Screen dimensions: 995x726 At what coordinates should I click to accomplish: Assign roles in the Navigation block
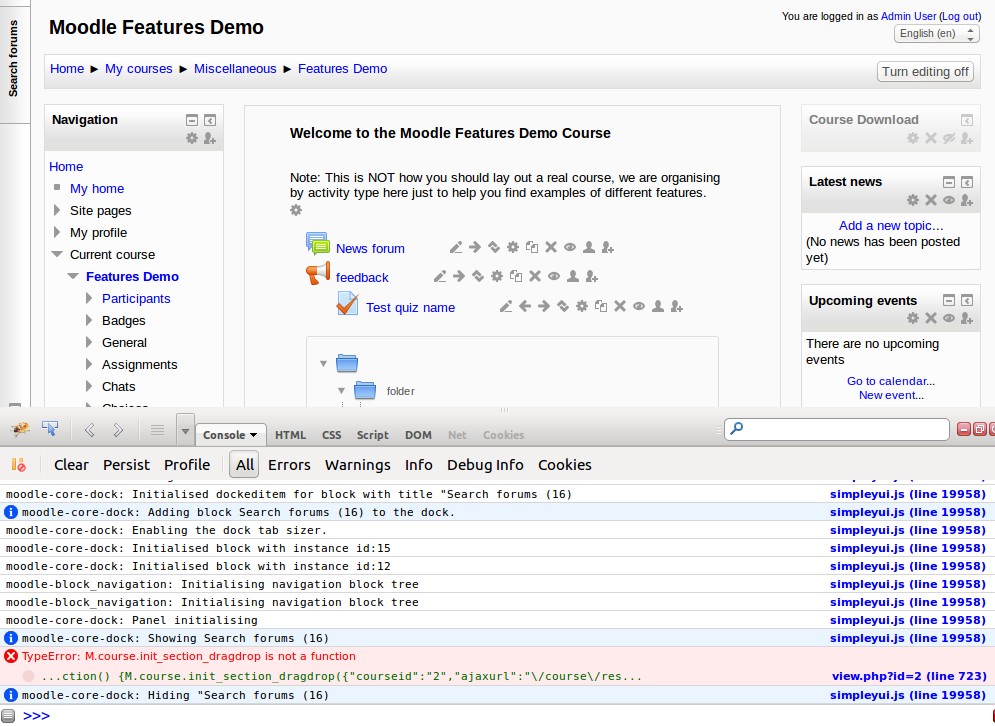(210, 138)
